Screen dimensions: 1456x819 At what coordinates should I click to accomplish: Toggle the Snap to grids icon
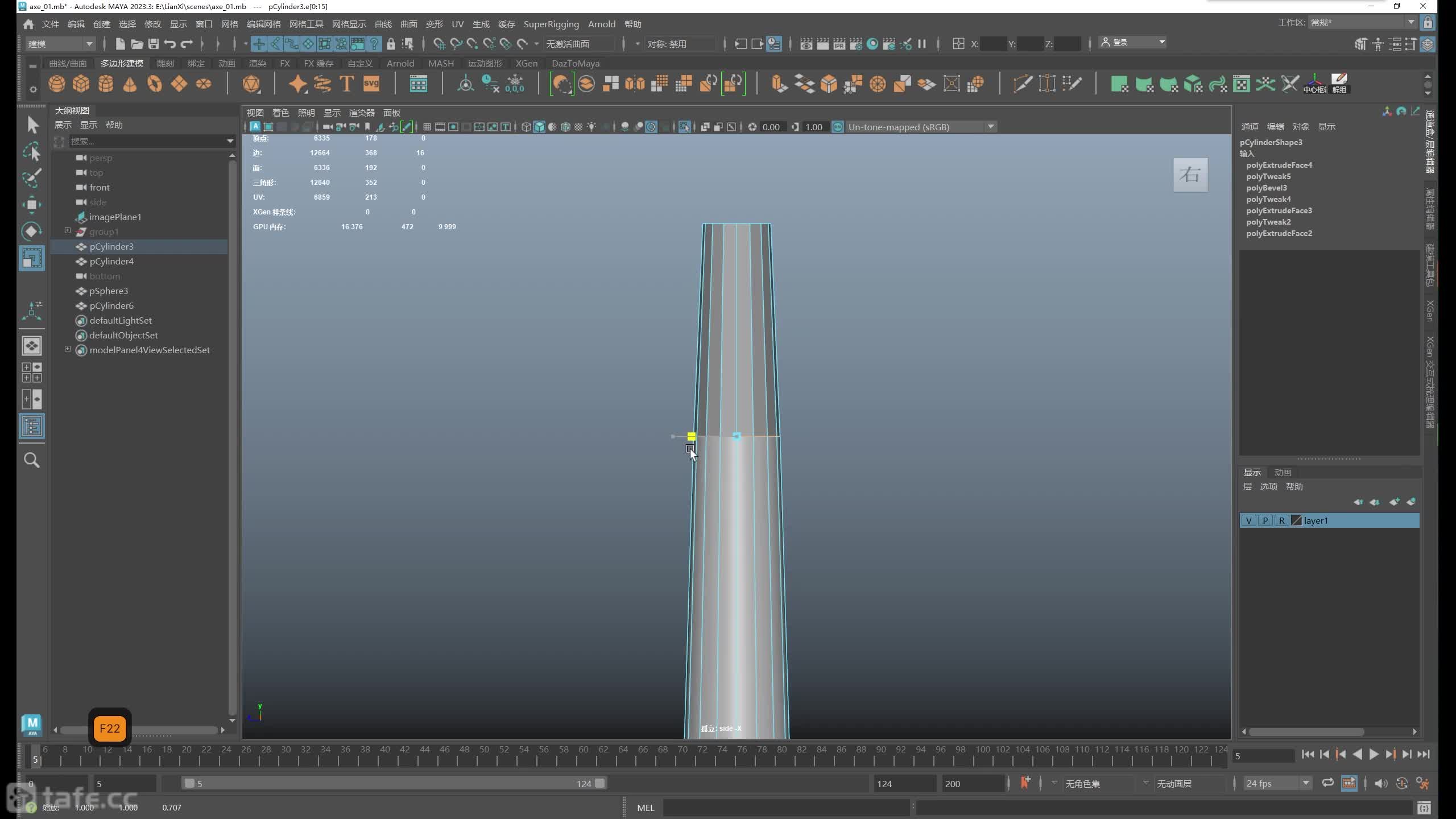[439, 44]
